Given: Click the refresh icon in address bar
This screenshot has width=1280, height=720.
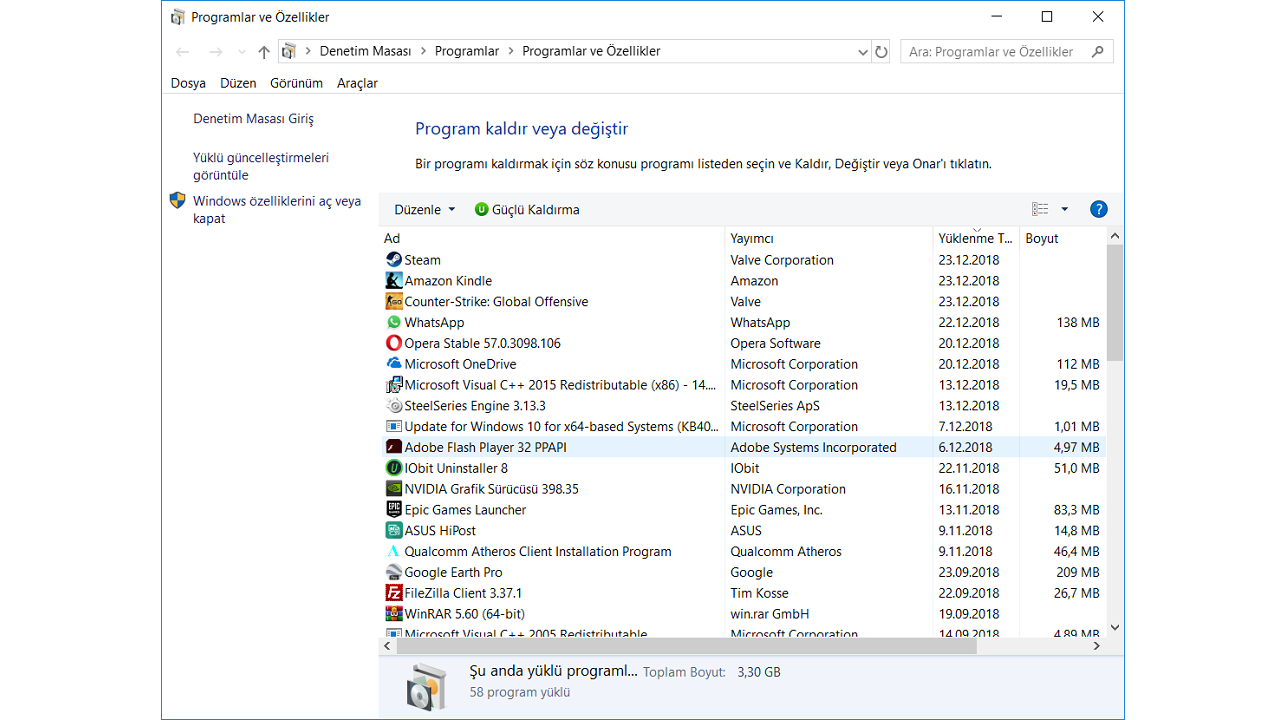Looking at the screenshot, I should (x=881, y=52).
